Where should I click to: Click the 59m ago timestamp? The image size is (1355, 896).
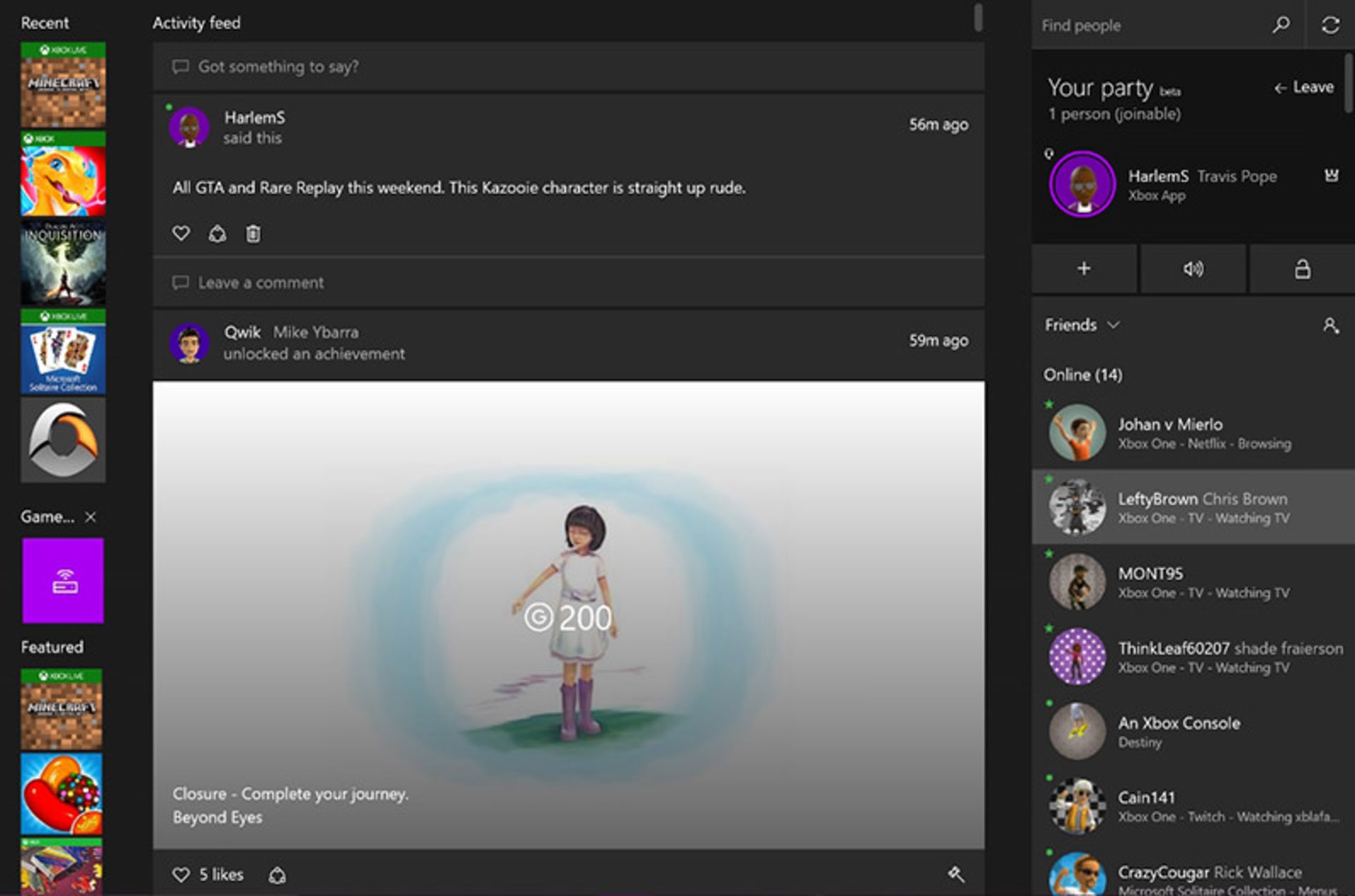tap(938, 341)
